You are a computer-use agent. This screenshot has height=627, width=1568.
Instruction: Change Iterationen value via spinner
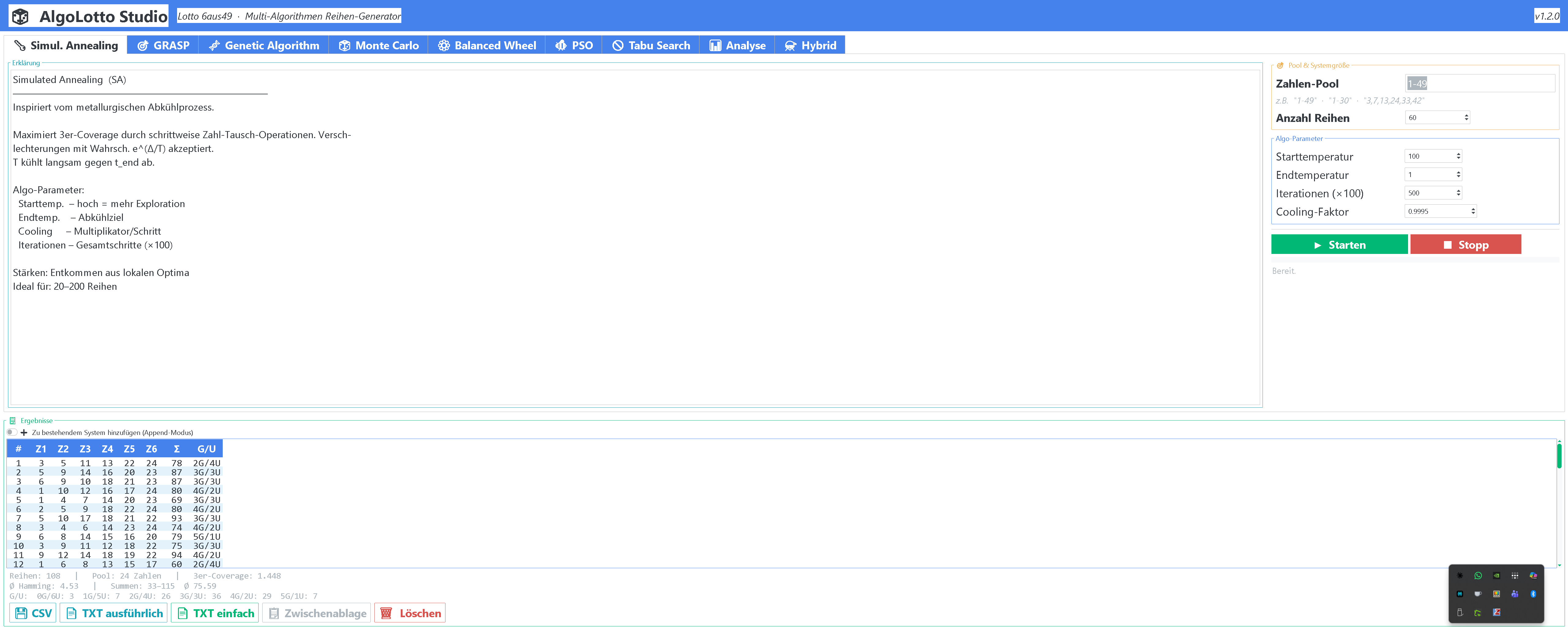pos(1458,193)
